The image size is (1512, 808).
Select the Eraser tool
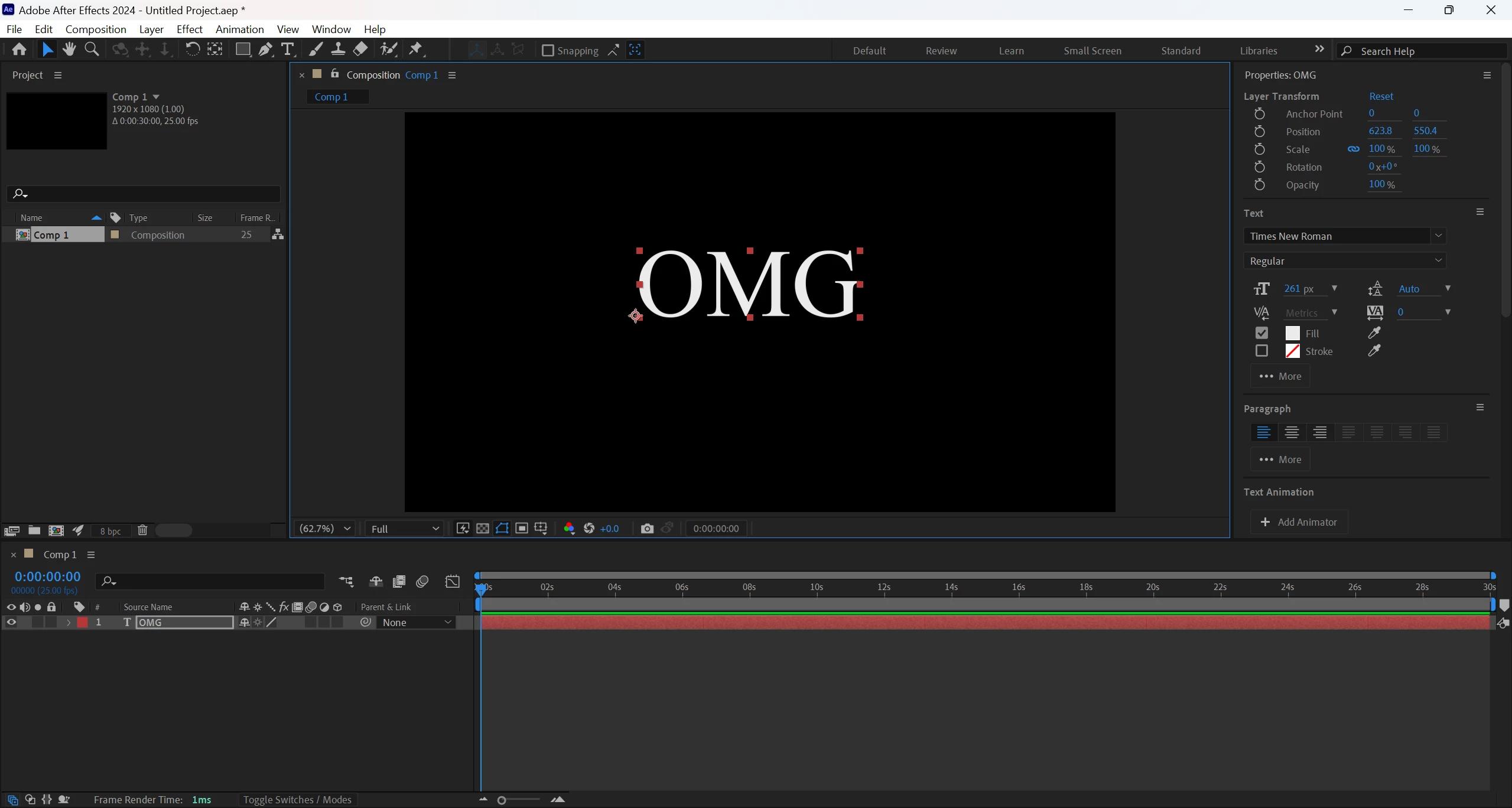click(360, 50)
